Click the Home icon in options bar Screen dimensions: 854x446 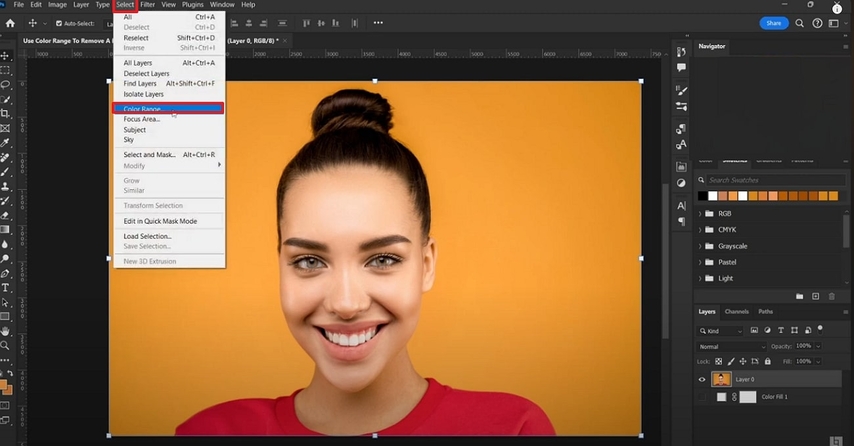coord(10,23)
